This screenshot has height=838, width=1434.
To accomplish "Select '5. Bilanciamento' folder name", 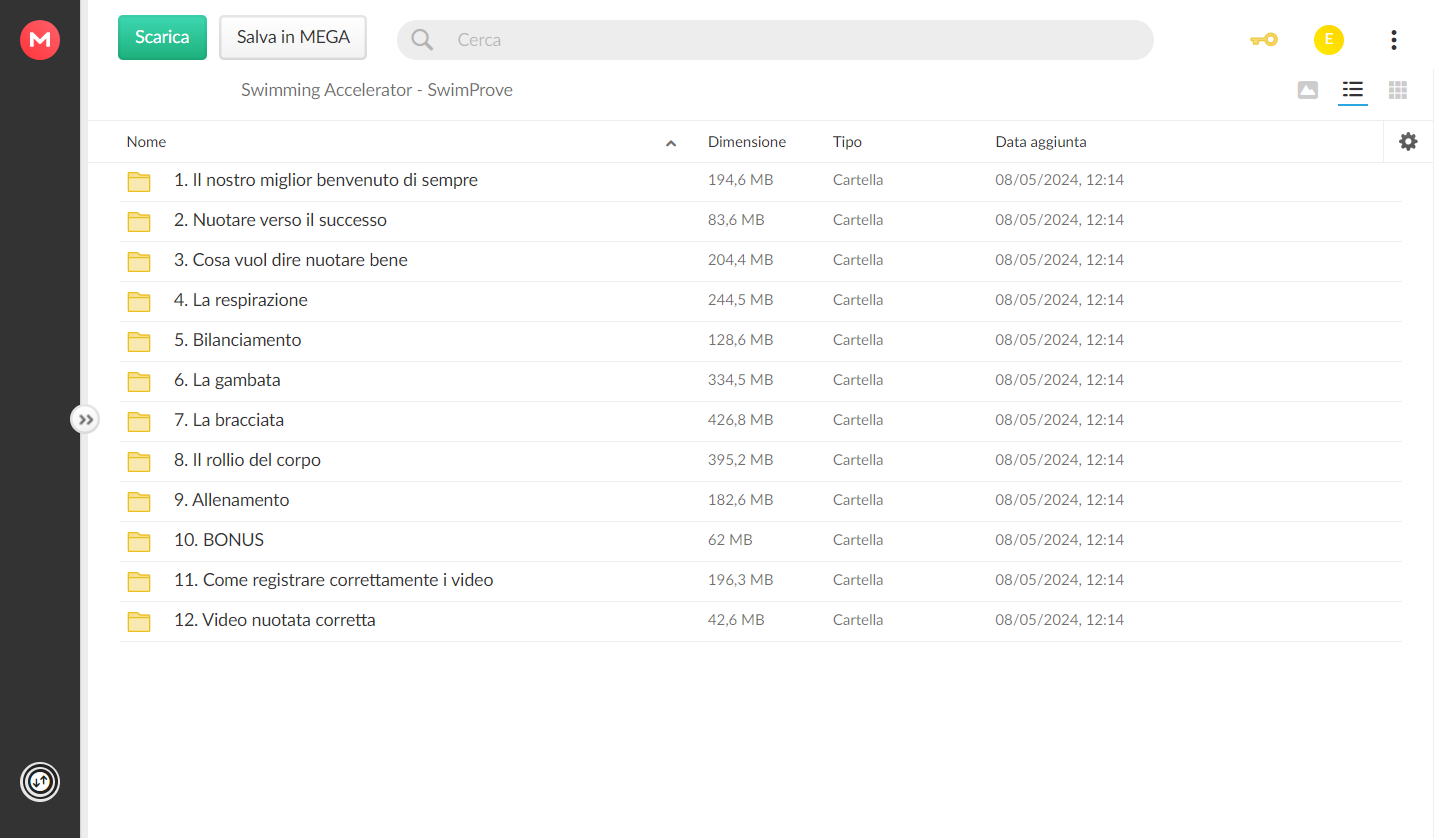I will [x=237, y=340].
